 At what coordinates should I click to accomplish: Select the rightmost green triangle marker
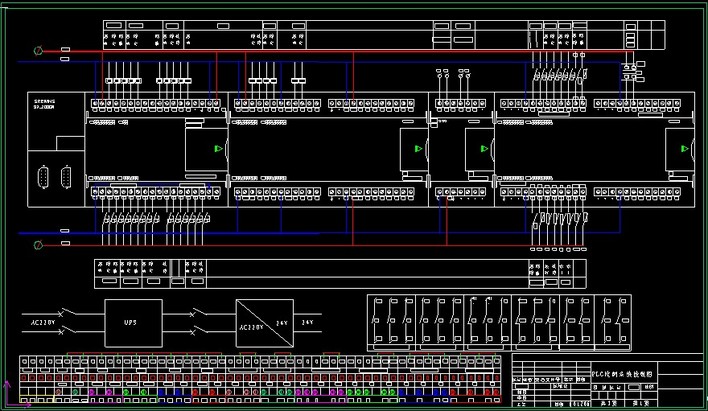[x=683, y=149]
